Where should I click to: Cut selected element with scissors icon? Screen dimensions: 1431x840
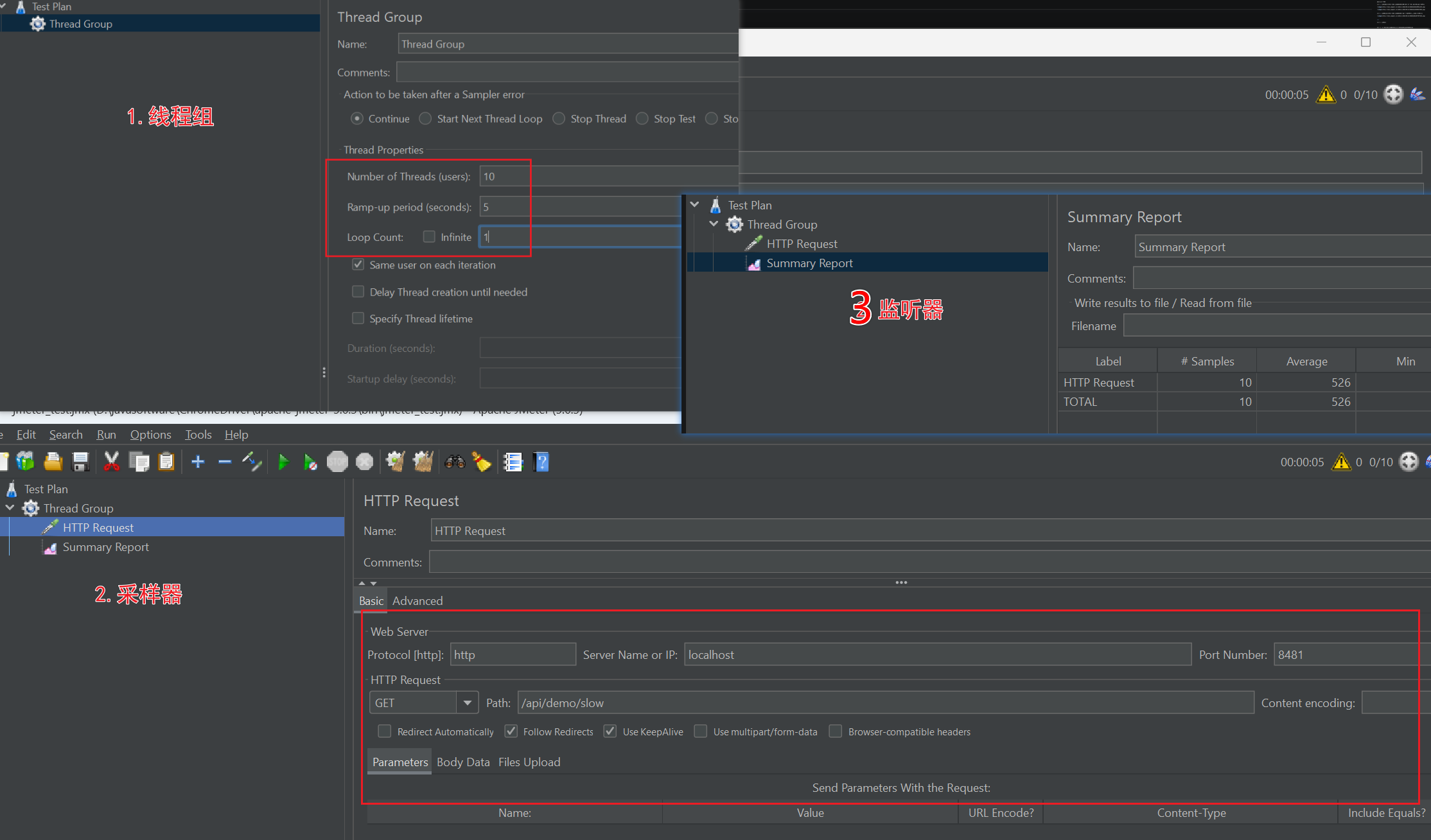click(112, 461)
